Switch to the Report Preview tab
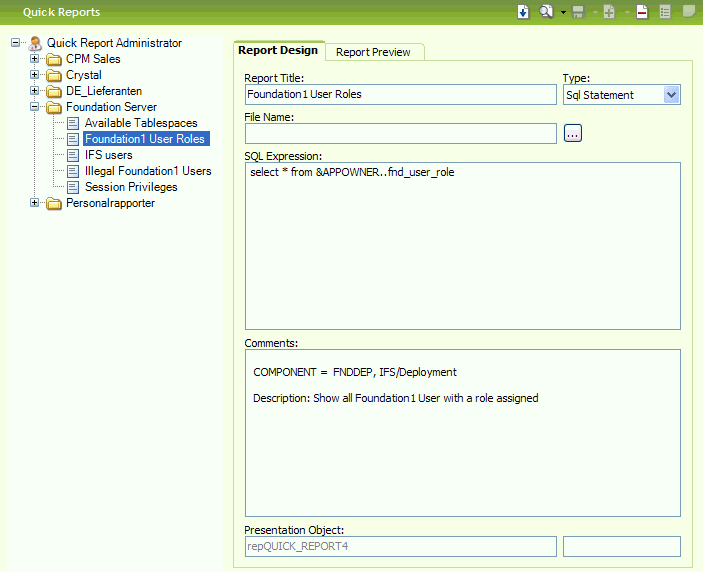Screen dimensions: 703x572 tap(373, 52)
